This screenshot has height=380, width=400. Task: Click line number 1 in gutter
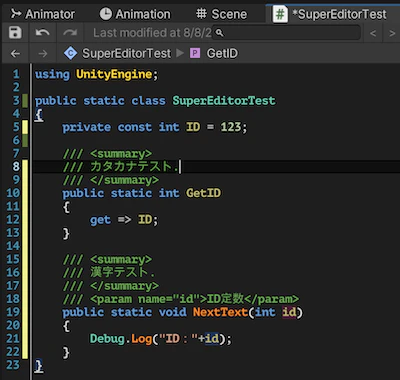click(x=16, y=74)
